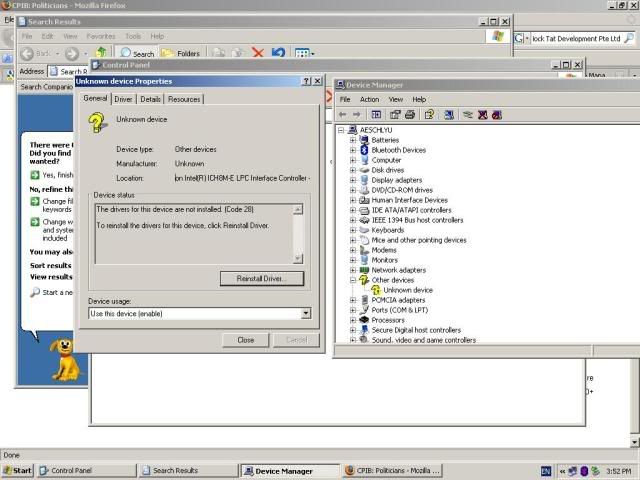
Task: Switch to the Driver tab
Action: tap(123, 99)
